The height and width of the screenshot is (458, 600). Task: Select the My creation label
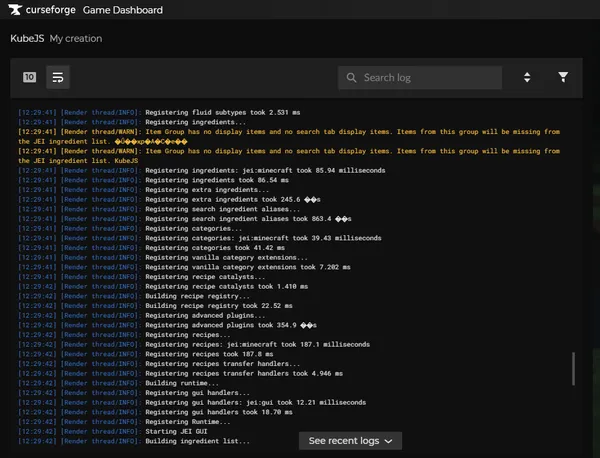click(76, 39)
